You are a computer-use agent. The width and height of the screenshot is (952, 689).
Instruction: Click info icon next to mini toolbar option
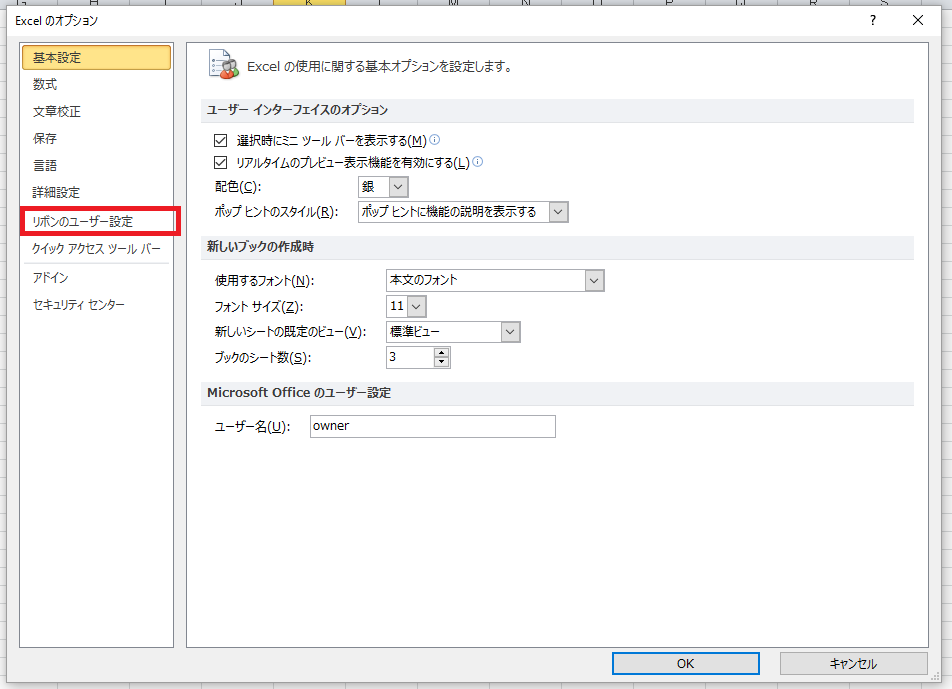(x=435, y=140)
